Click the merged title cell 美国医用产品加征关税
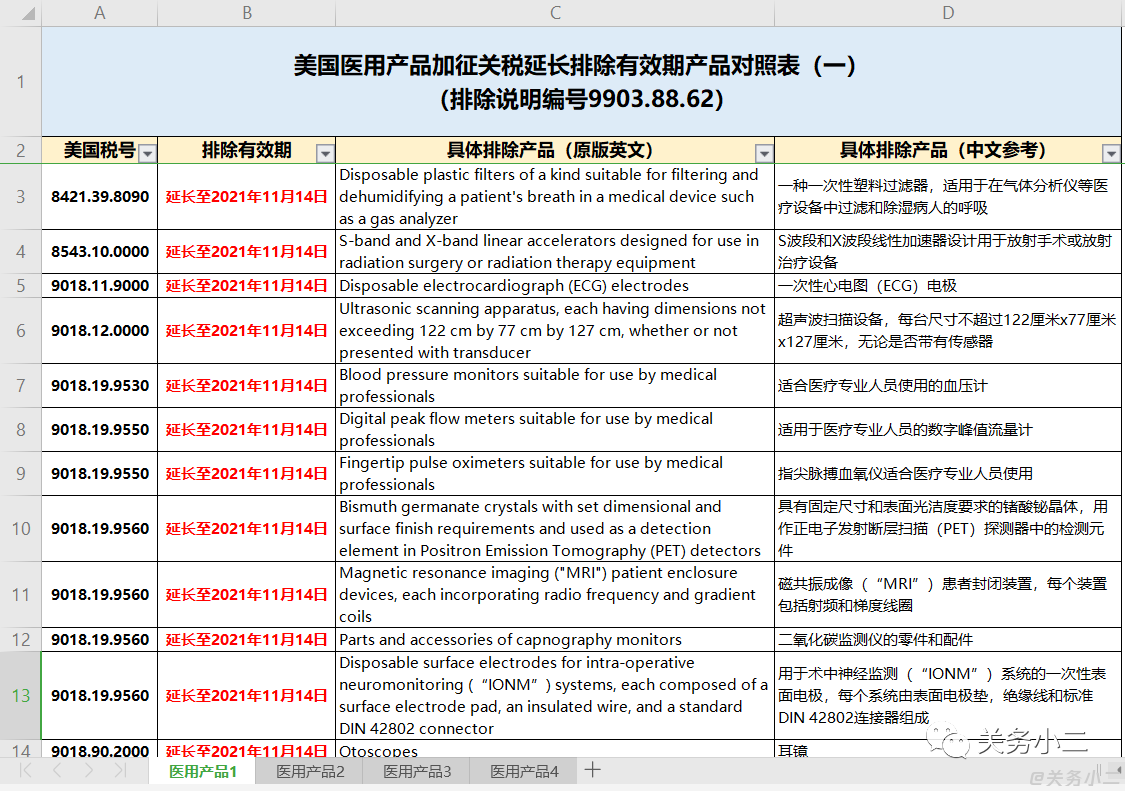The image size is (1125, 791). coord(582,82)
